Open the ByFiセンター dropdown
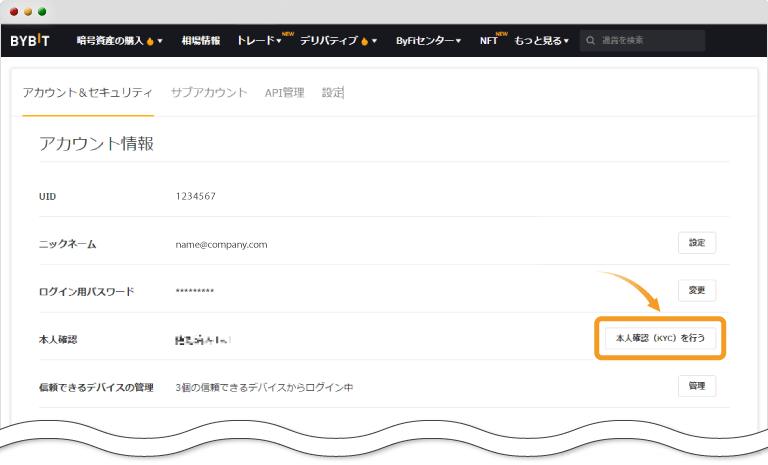 coord(429,41)
